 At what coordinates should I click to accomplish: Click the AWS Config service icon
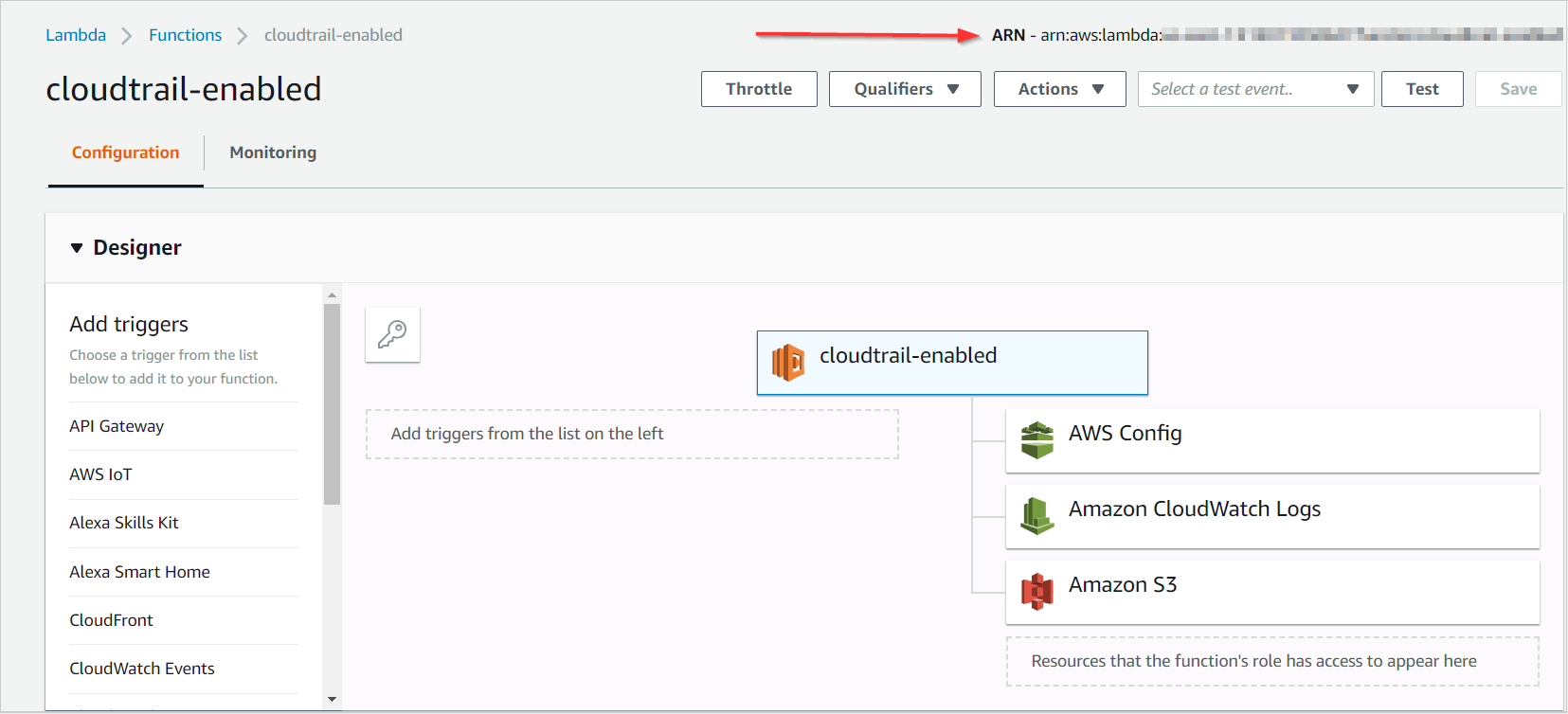pos(1037,440)
